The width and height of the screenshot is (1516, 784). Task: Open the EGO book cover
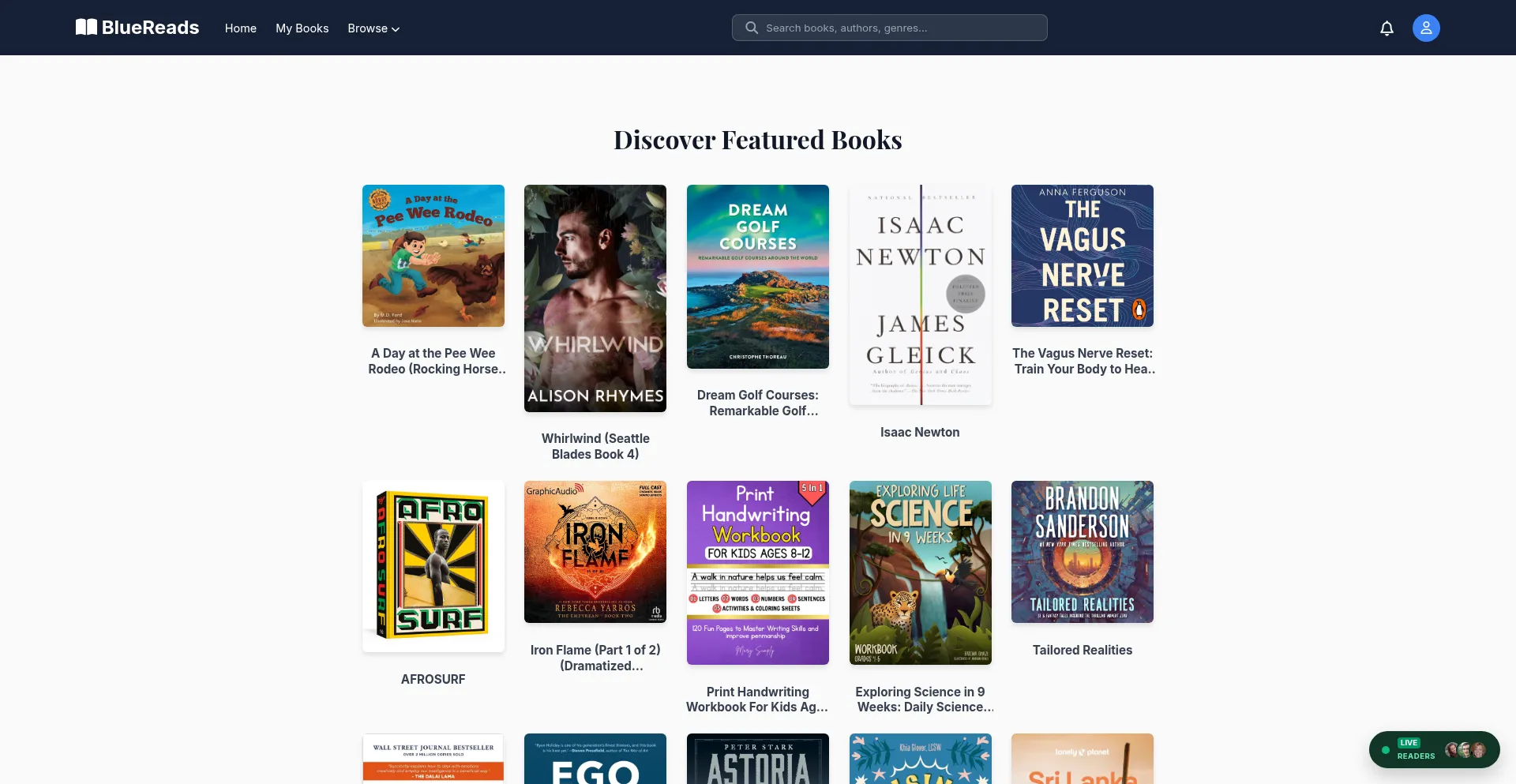[x=595, y=759]
